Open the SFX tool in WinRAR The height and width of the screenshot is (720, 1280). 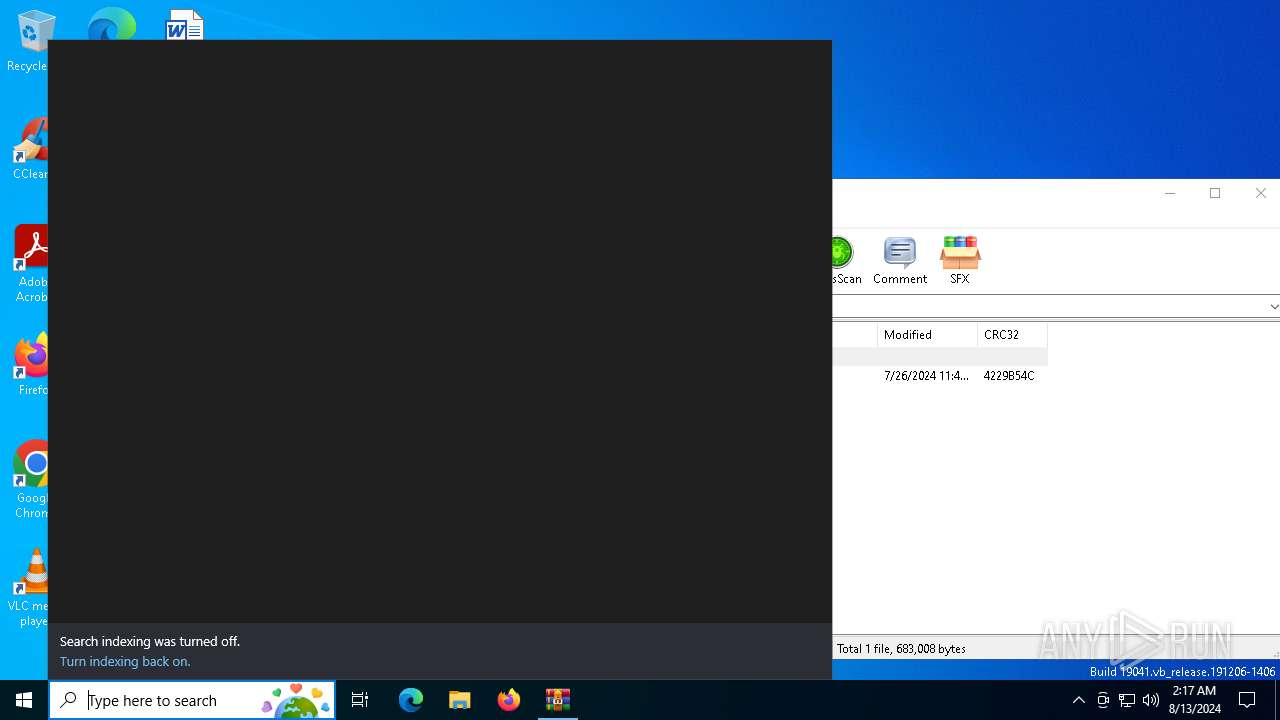click(960, 260)
